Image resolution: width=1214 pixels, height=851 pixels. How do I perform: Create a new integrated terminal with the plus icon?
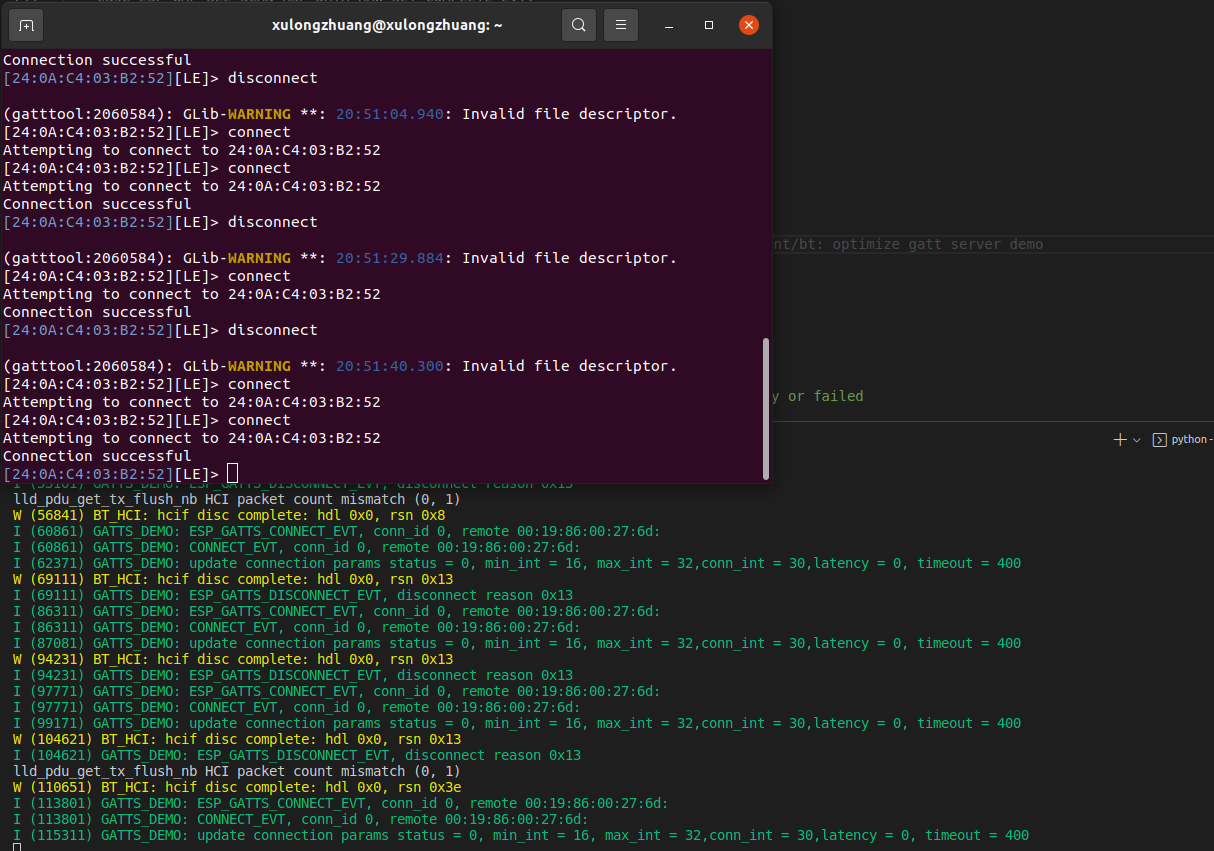[x=1119, y=439]
